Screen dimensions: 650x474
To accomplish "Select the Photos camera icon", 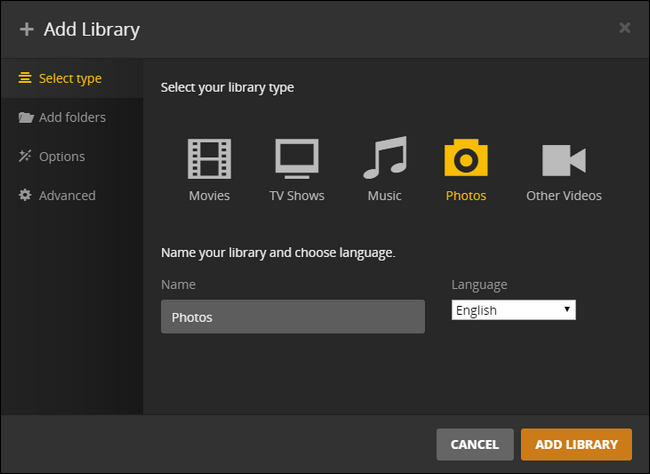I will [466, 159].
